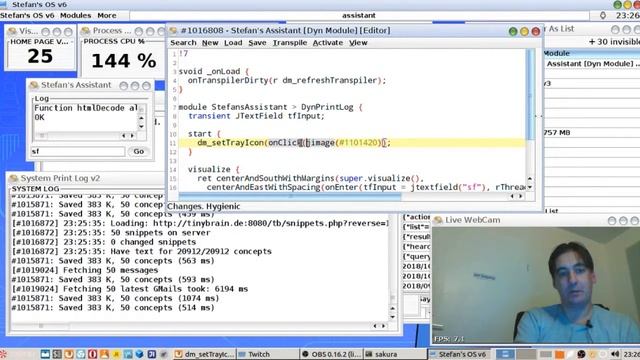This screenshot has width=640, height=360.
Task: Click the svoid _onLoad code line
Action: coord(213,71)
